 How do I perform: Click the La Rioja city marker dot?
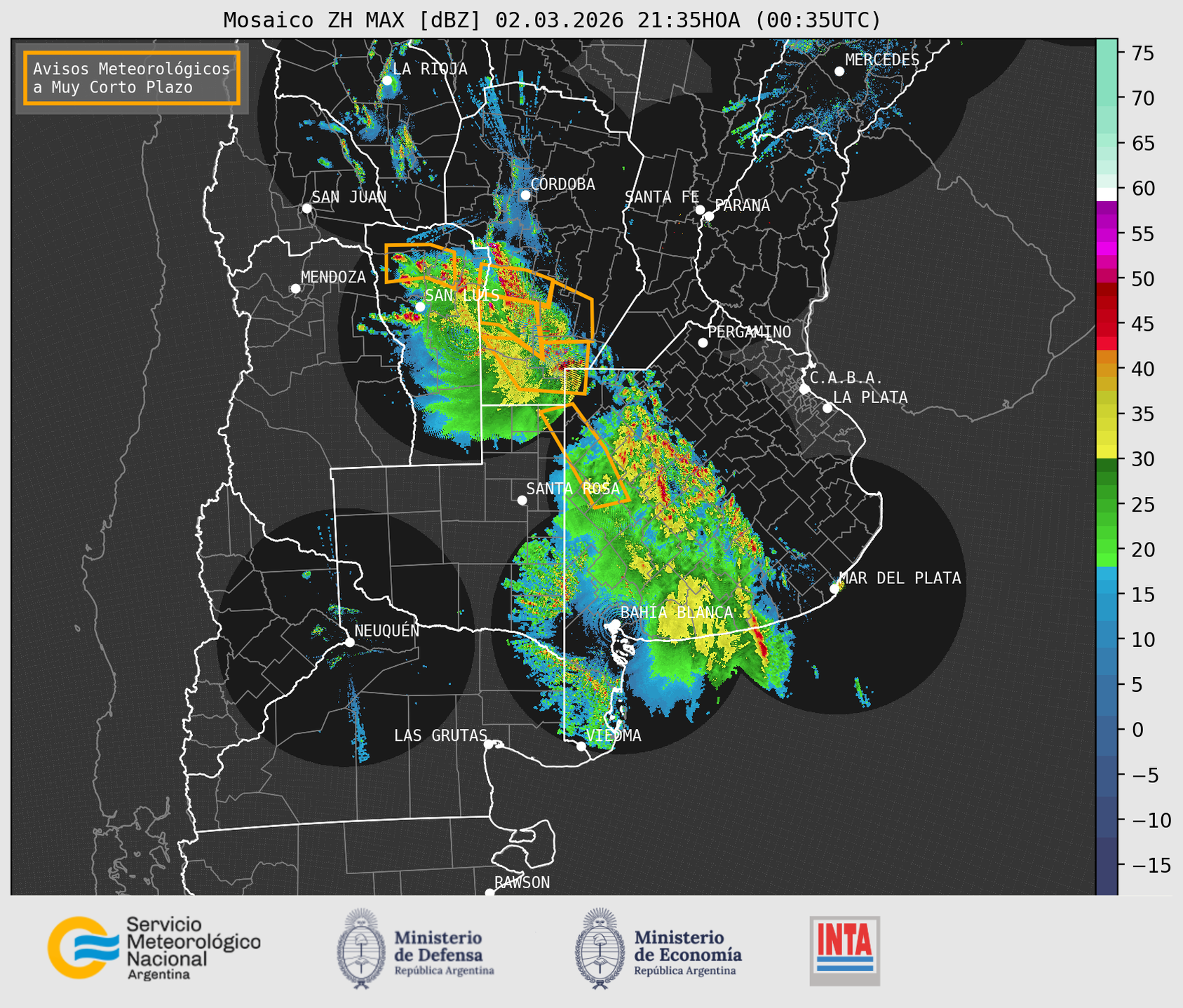pyautogui.click(x=387, y=81)
